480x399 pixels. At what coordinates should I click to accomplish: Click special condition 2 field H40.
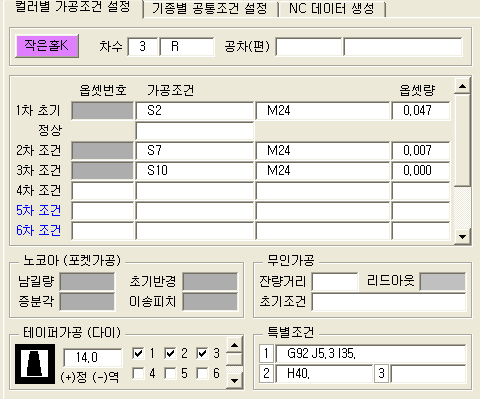click(x=324, y=374)
